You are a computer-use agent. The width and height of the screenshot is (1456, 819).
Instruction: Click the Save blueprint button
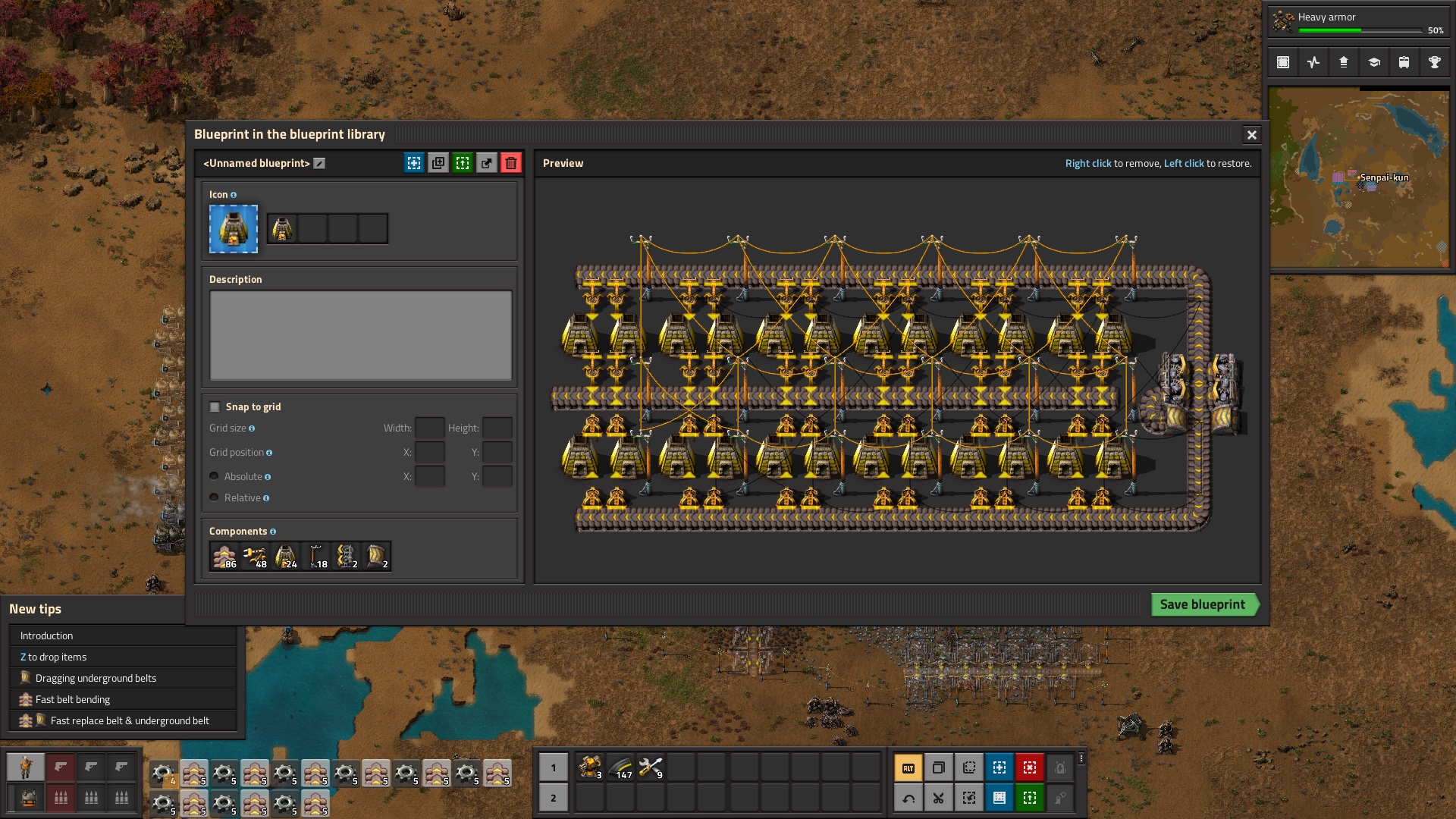click(x=1203, y=604)
